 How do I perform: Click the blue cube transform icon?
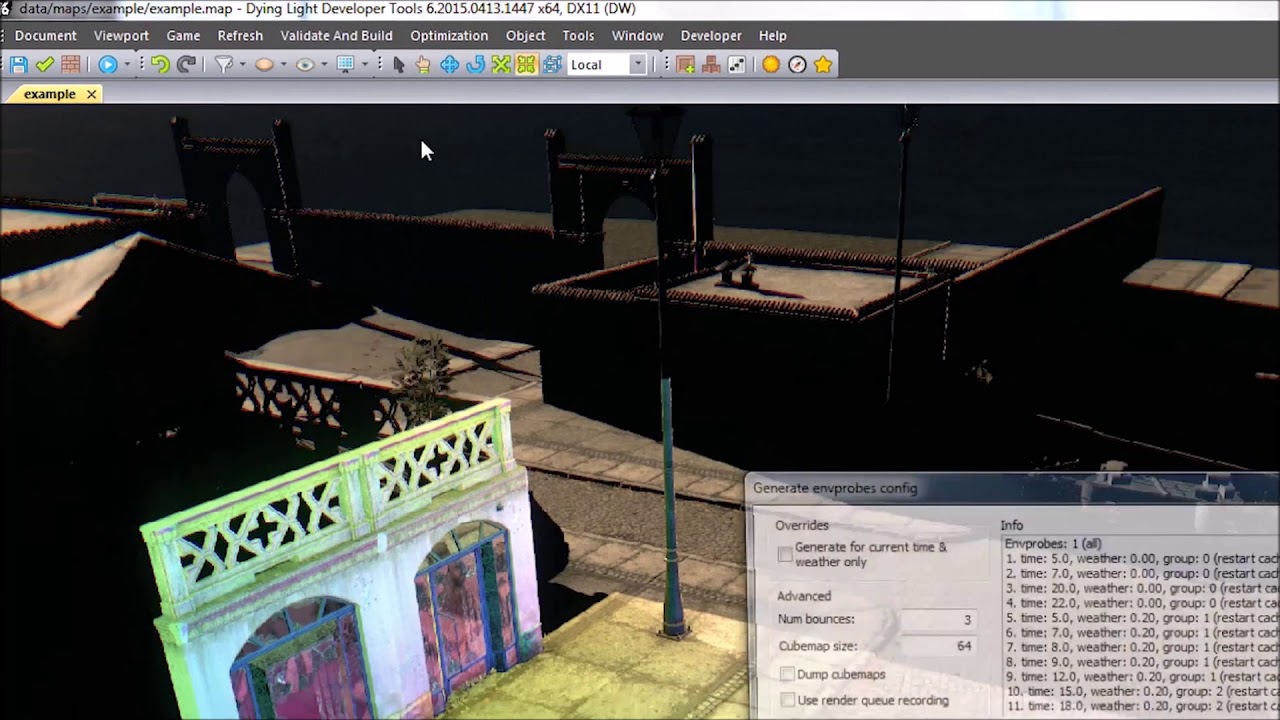552,65
